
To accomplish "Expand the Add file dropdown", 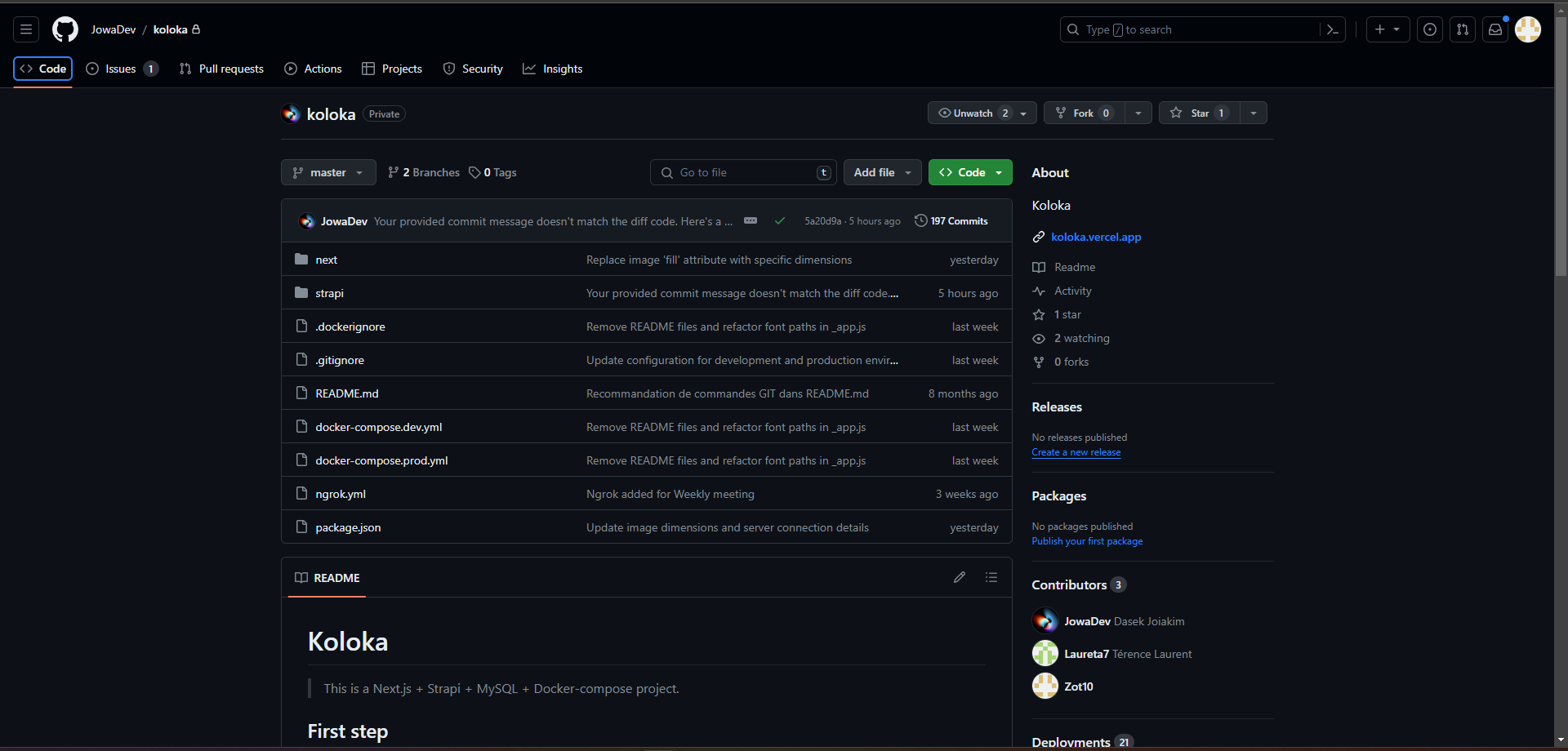I will click(x=882, y=172).
